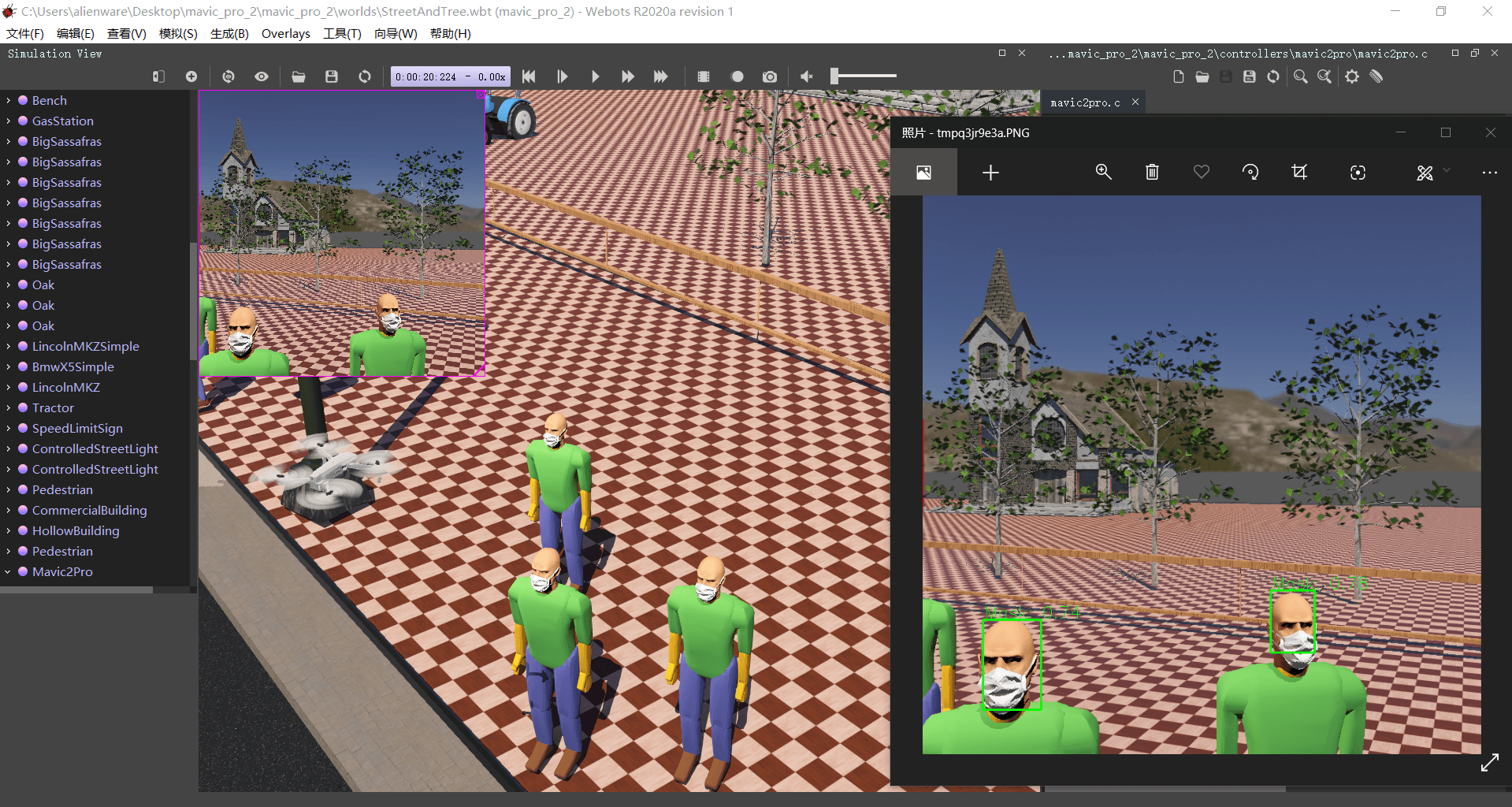Expand the HollowBuilding node

click(8, 531)
